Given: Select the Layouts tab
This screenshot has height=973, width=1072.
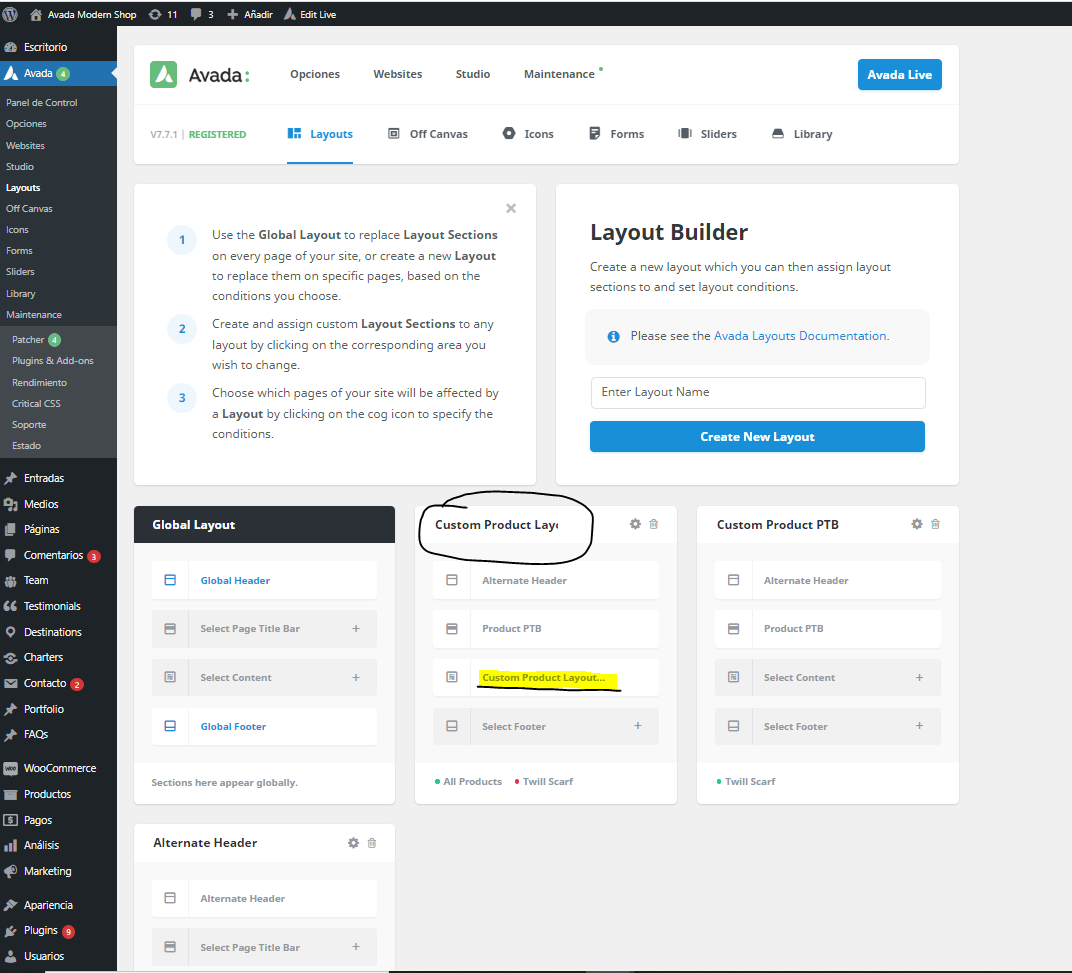Looking at the screenshot, I should [320, 134].
